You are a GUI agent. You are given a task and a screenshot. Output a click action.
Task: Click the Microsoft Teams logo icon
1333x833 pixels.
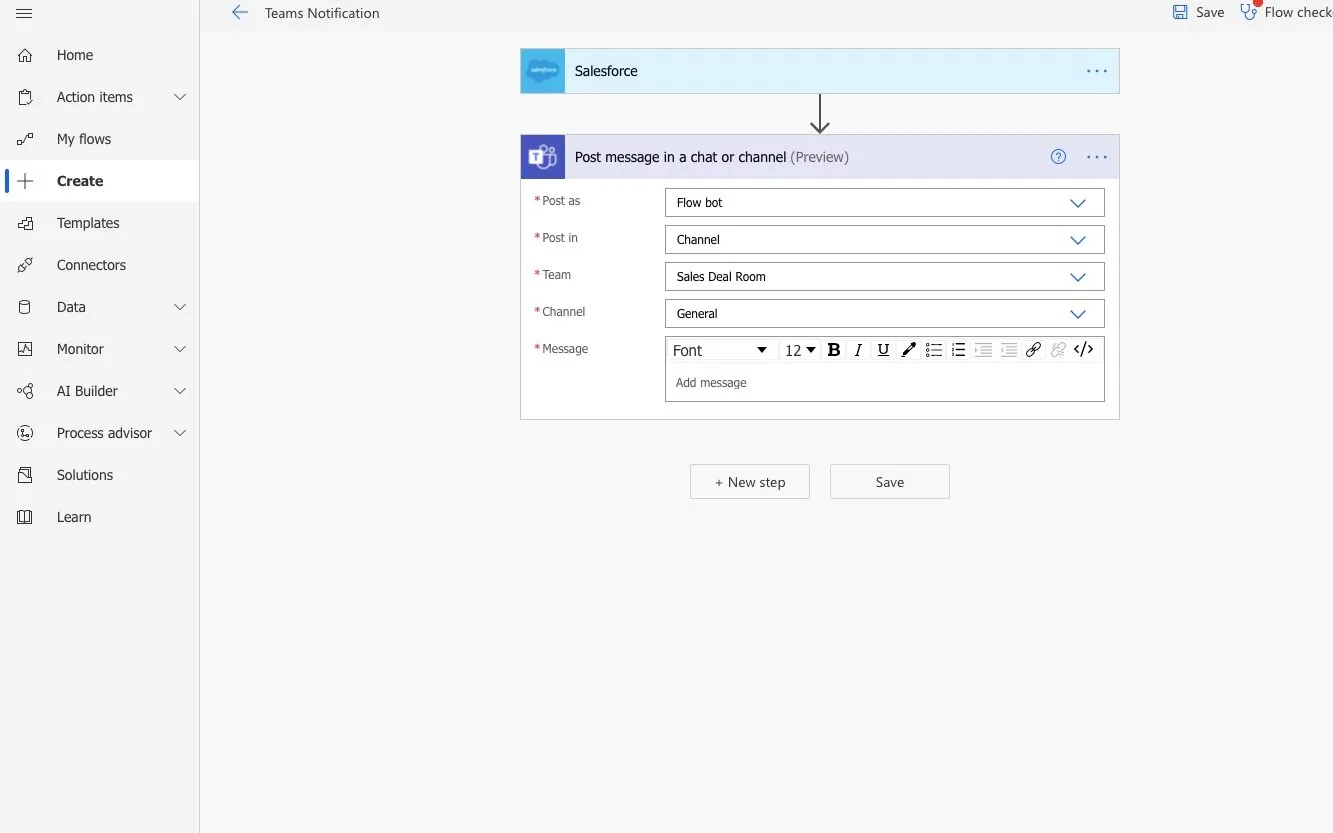pyautogui.click(x=543, y=157)
